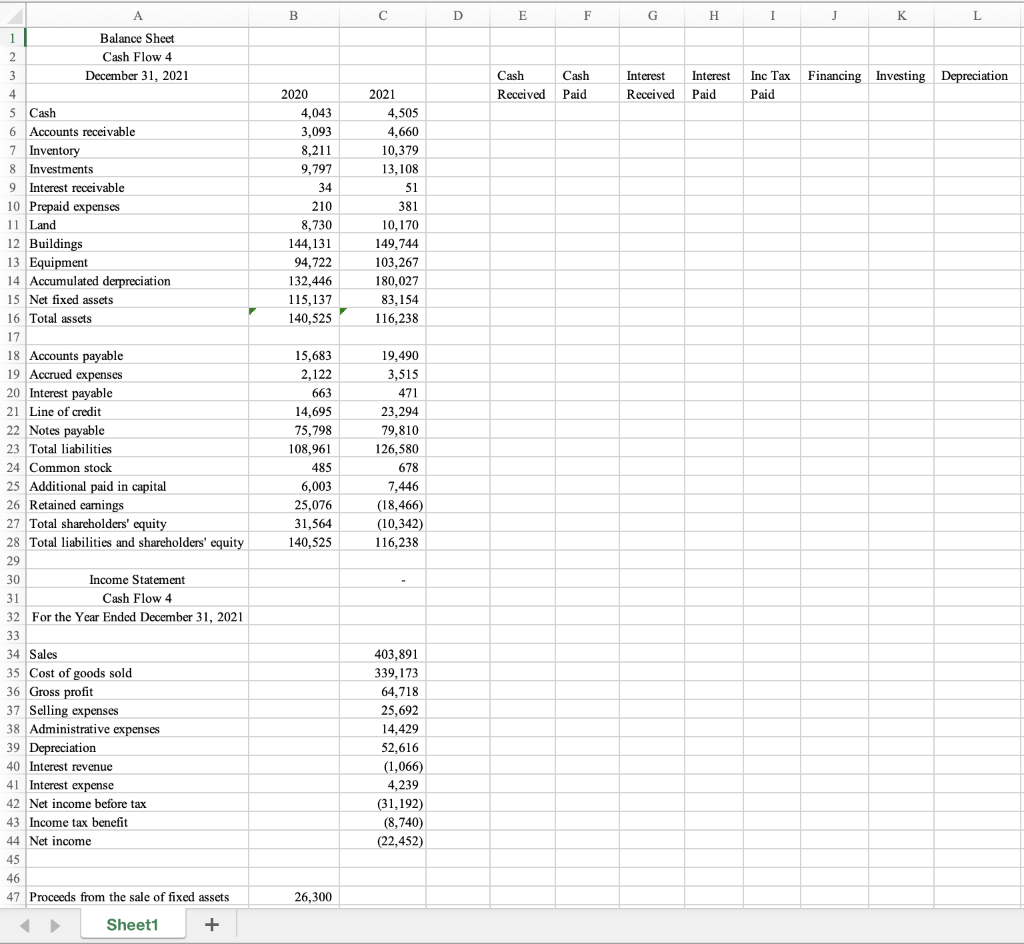Select the 2021 column heading cell
Screen dimensions: 1024x944
tap(383, 94)
